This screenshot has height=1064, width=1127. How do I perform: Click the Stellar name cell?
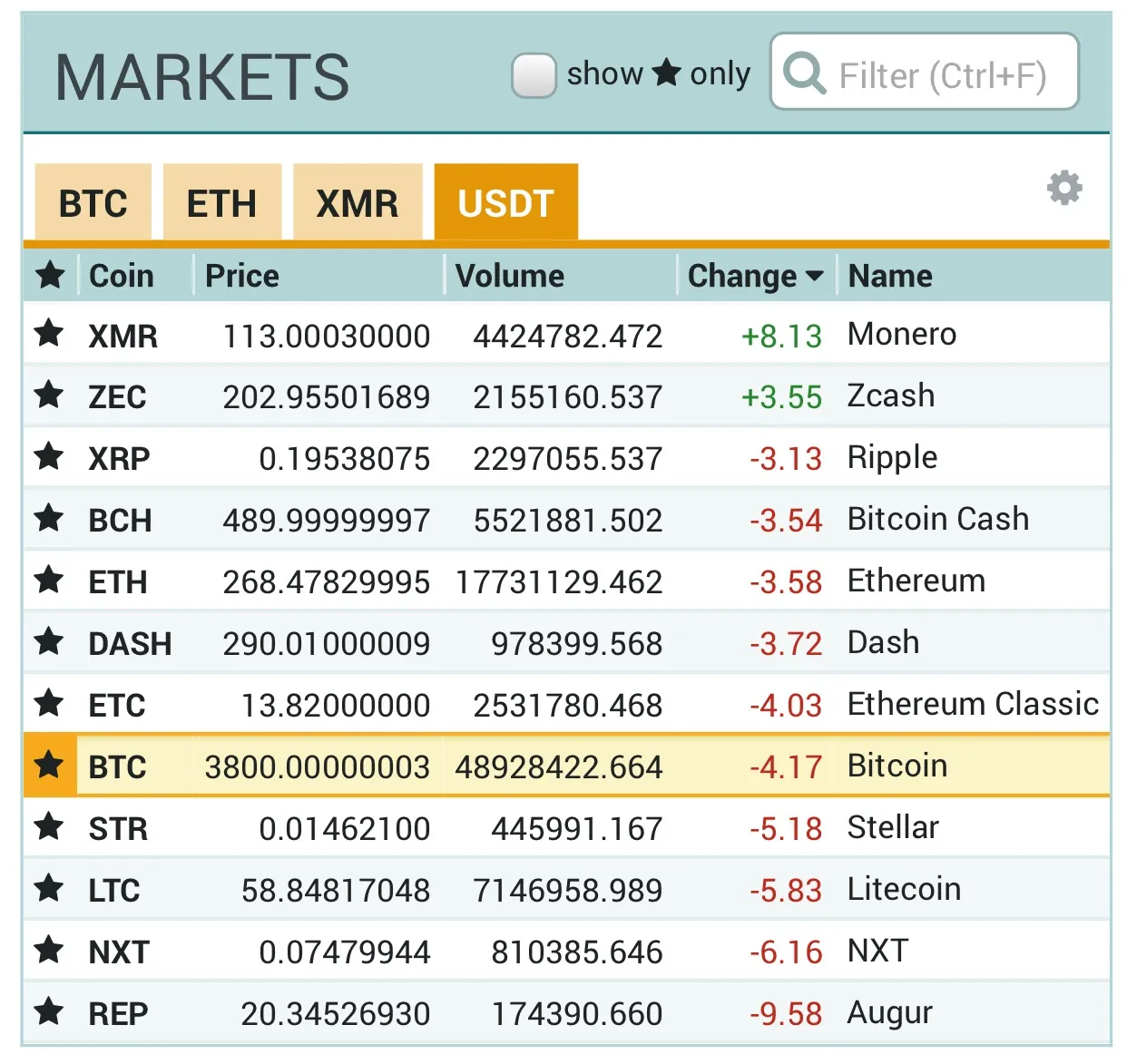pos(893,827)
